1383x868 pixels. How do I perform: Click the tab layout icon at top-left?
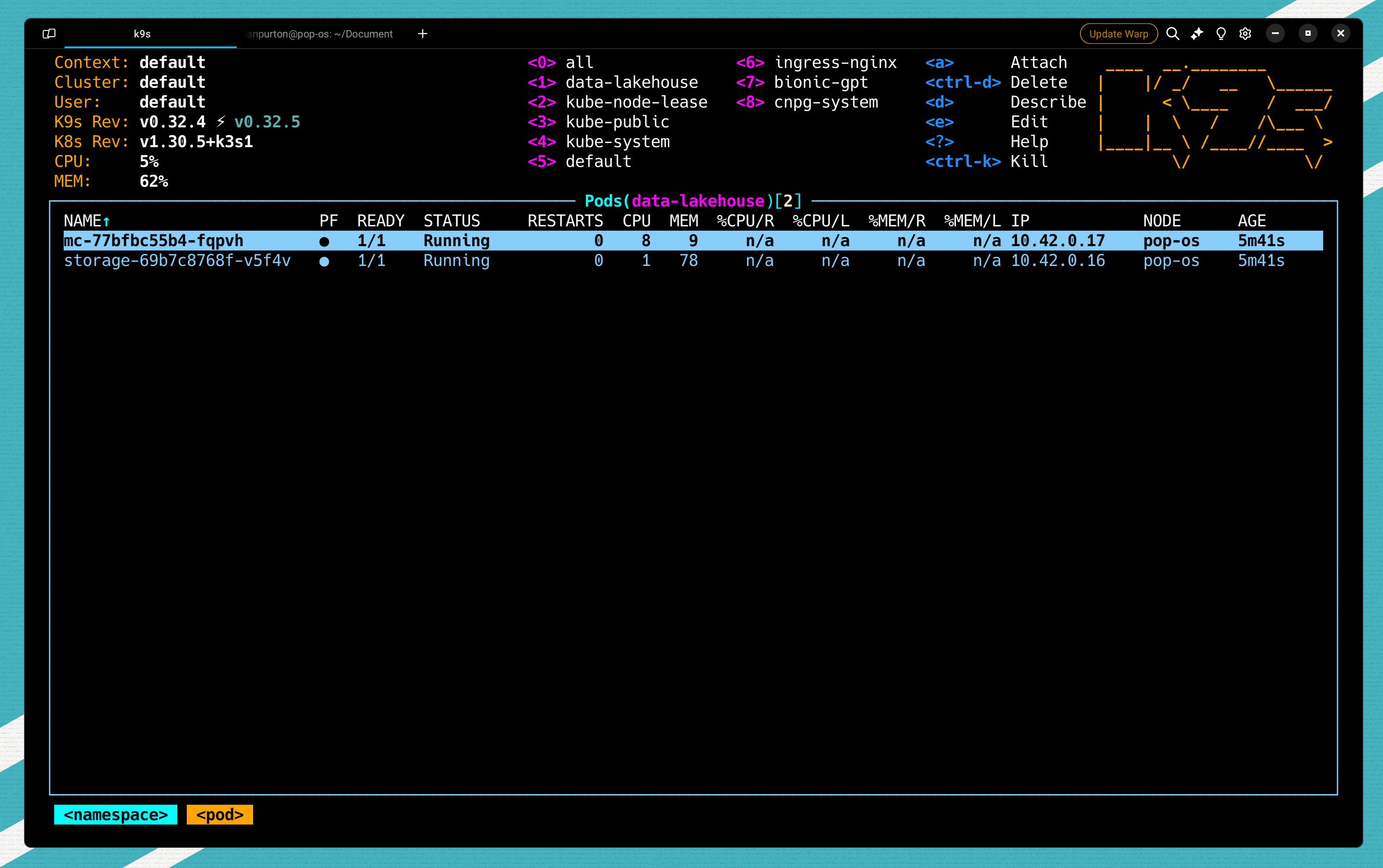(49, 34)
